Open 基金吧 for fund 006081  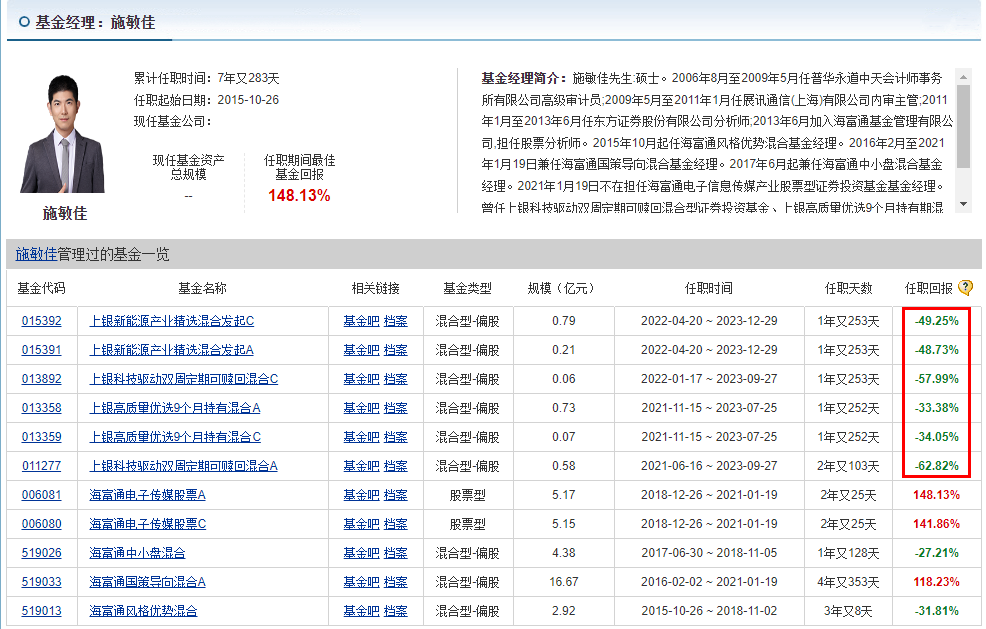(x=362, y=494)
